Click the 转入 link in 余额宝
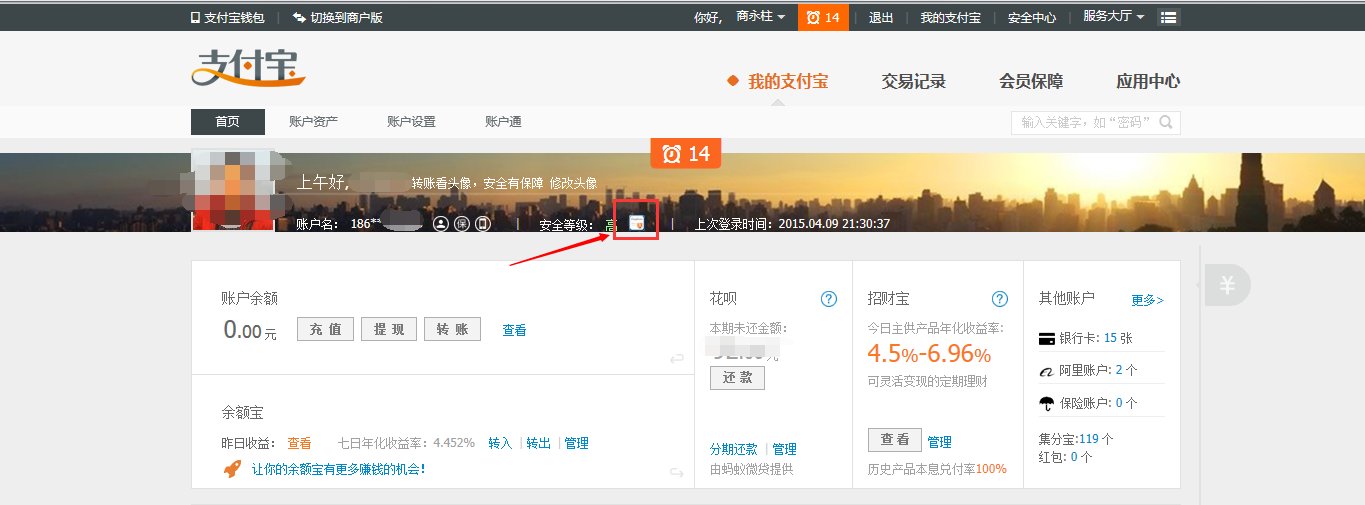The height and width of the screenshot is (505, 1365). click(500, 443)
